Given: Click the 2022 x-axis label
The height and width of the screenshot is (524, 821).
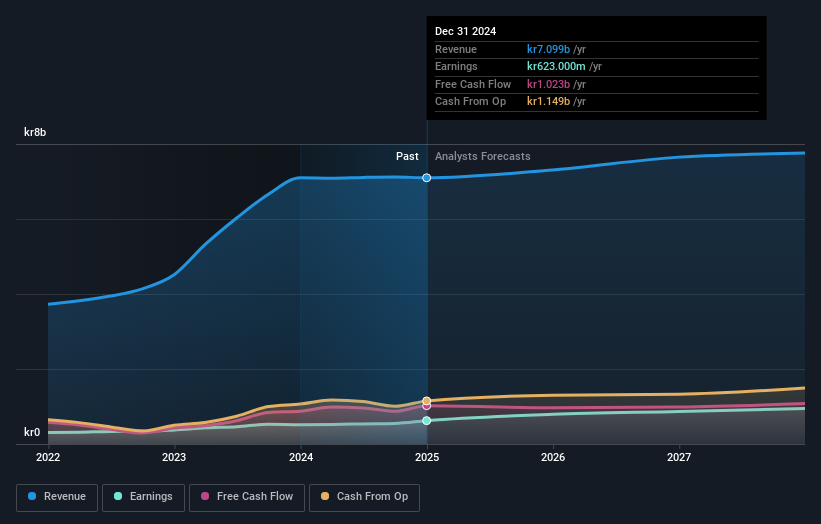Looking at the screenshot, I should [x=48, y=457].
